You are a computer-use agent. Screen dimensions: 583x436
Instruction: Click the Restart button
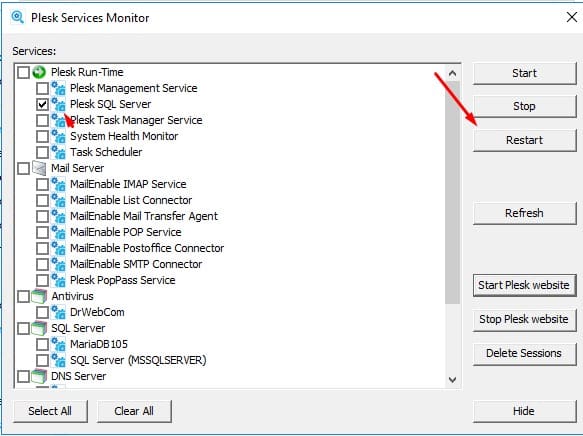(524, 140)
